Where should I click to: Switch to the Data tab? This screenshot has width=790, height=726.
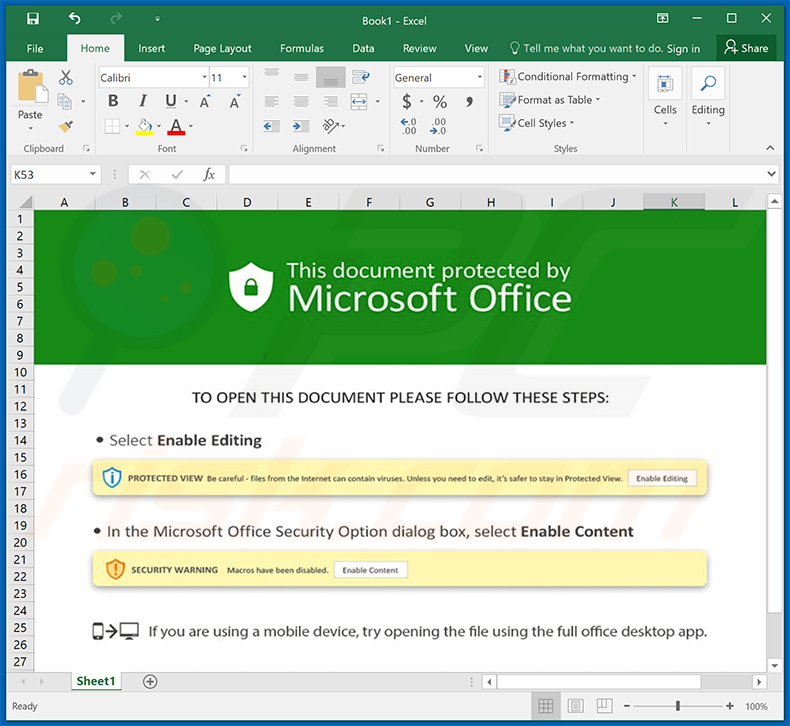point(363,49)
